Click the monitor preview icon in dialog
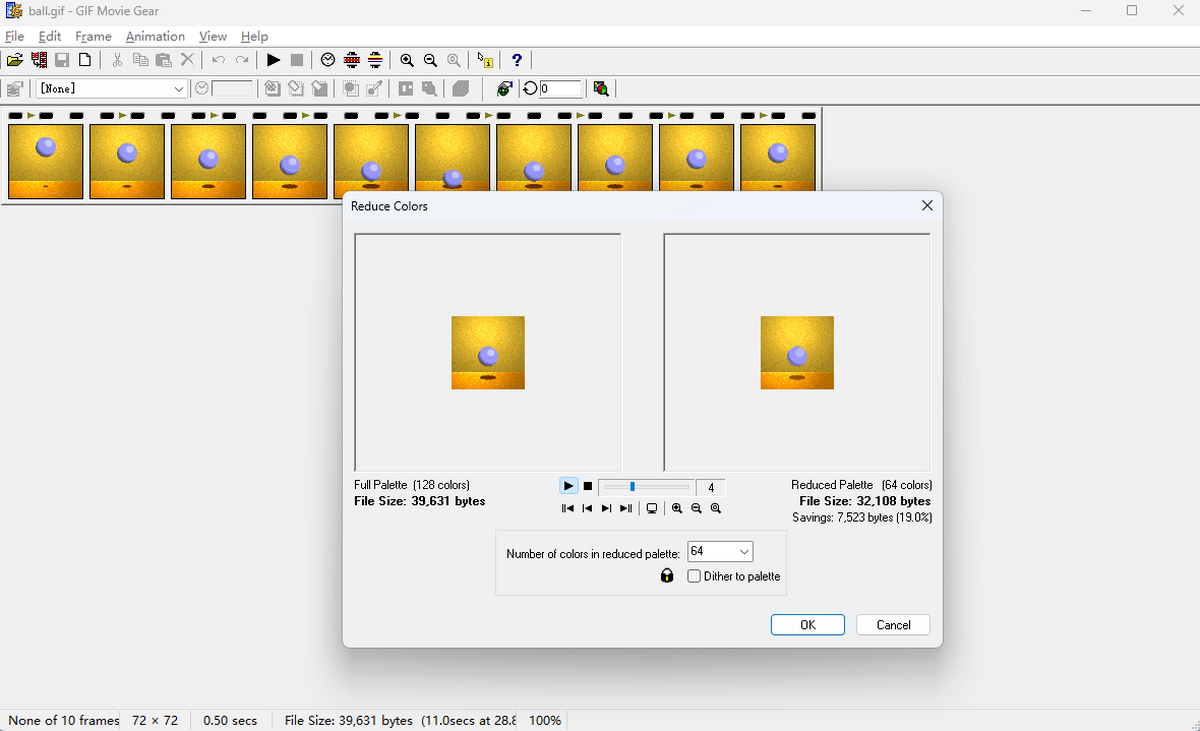1200x731 pixels. (652, 508)
